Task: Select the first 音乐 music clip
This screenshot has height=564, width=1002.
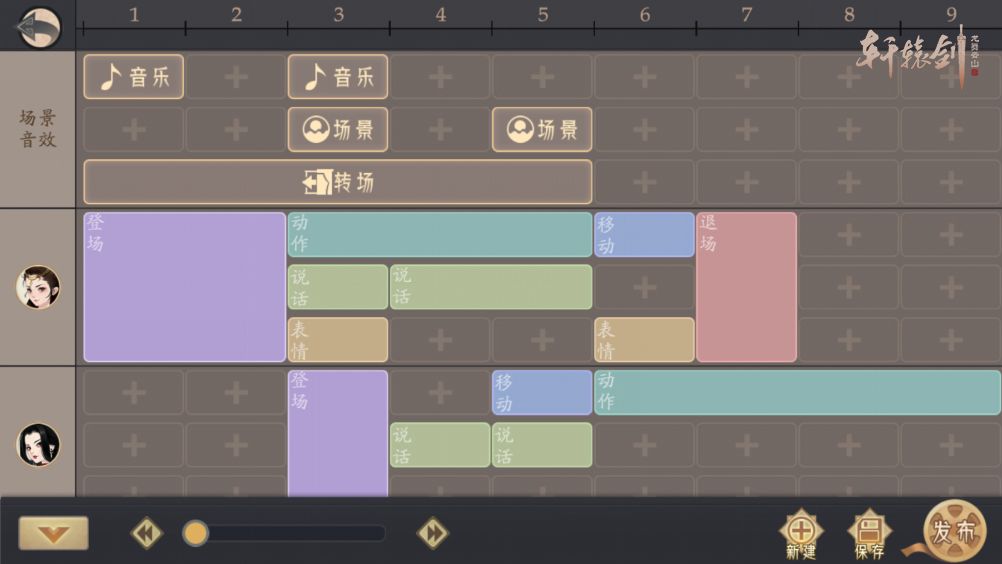Action: tap(134, 77)
